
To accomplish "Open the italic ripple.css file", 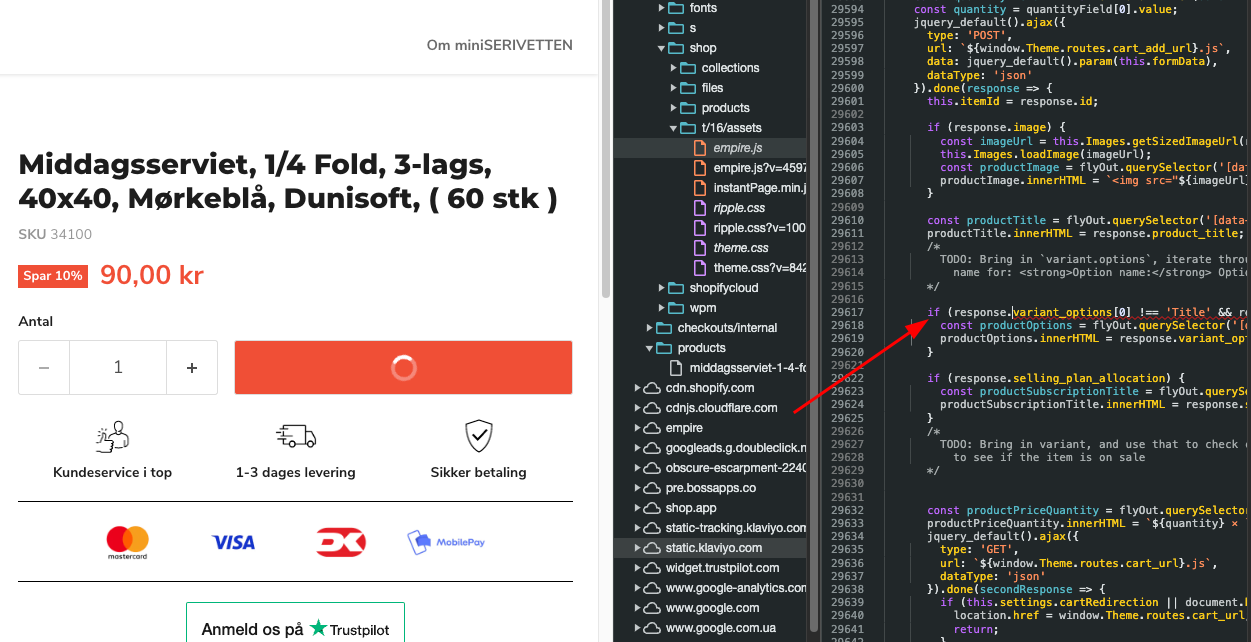I will [x=739, y=208].
